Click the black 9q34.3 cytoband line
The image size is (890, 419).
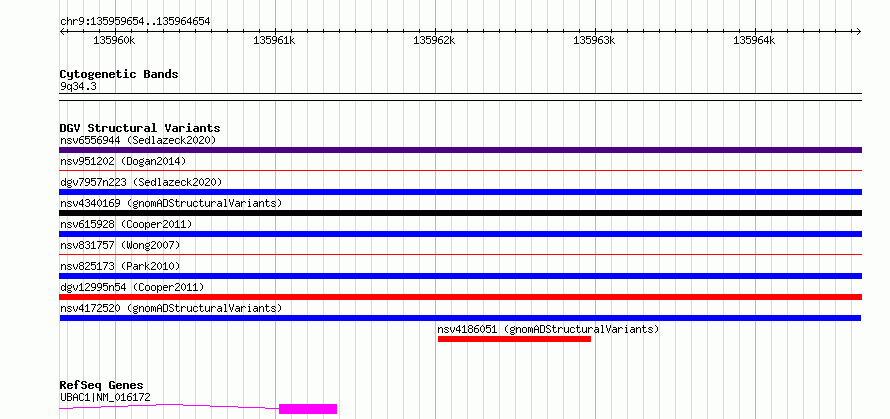(x=460, y=97)
